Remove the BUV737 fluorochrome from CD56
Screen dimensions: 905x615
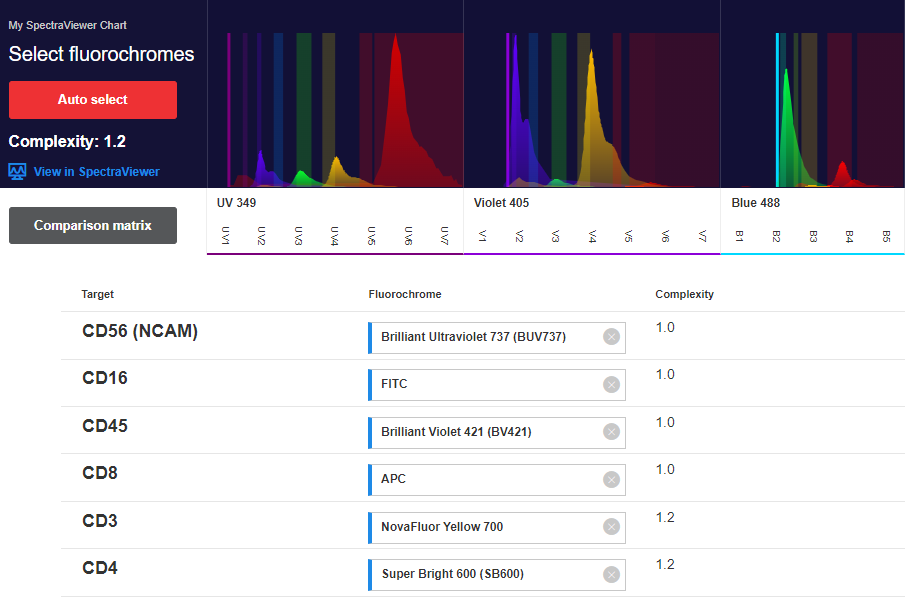[611, 337]
